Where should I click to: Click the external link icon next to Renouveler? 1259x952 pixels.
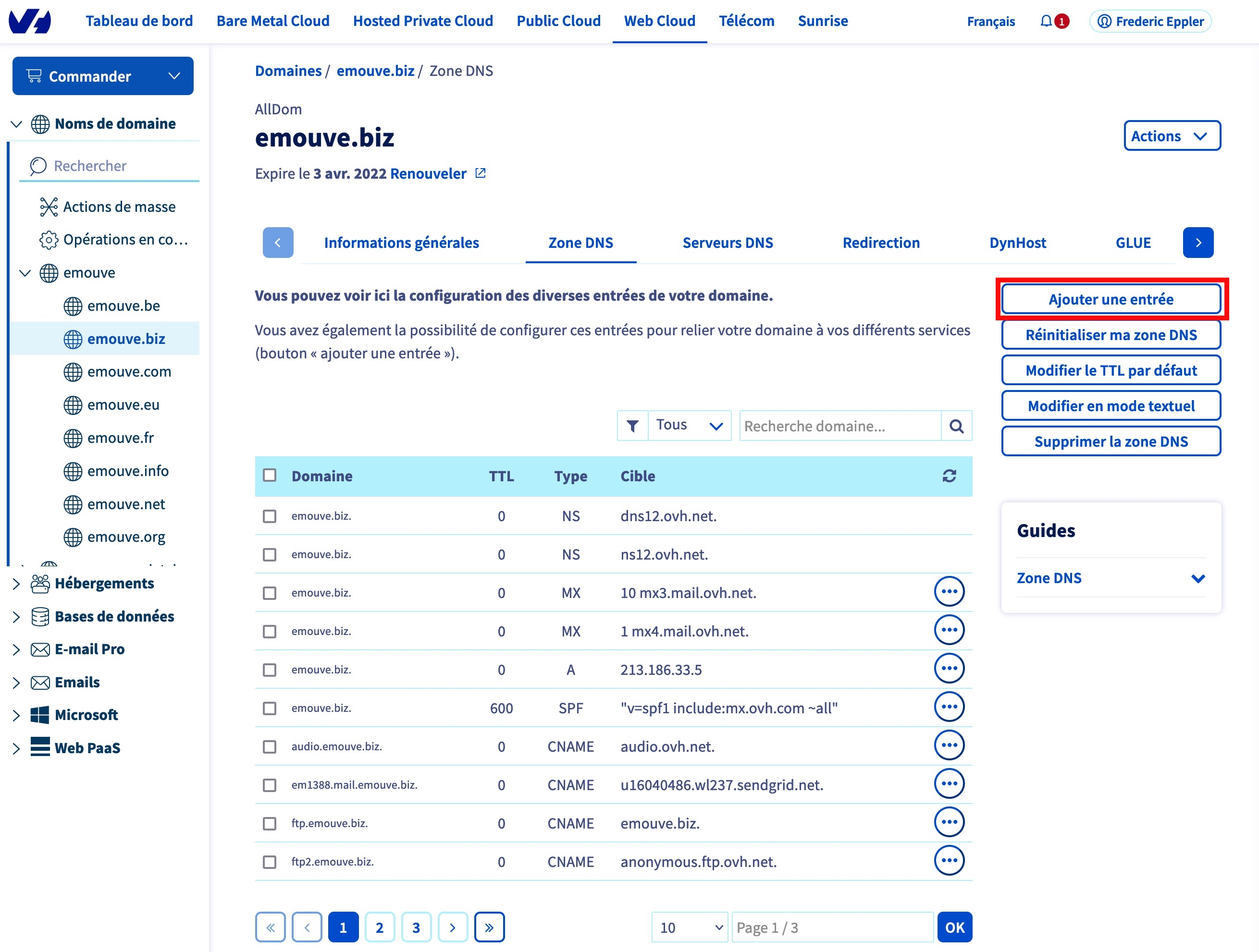[x=481, y=173]
